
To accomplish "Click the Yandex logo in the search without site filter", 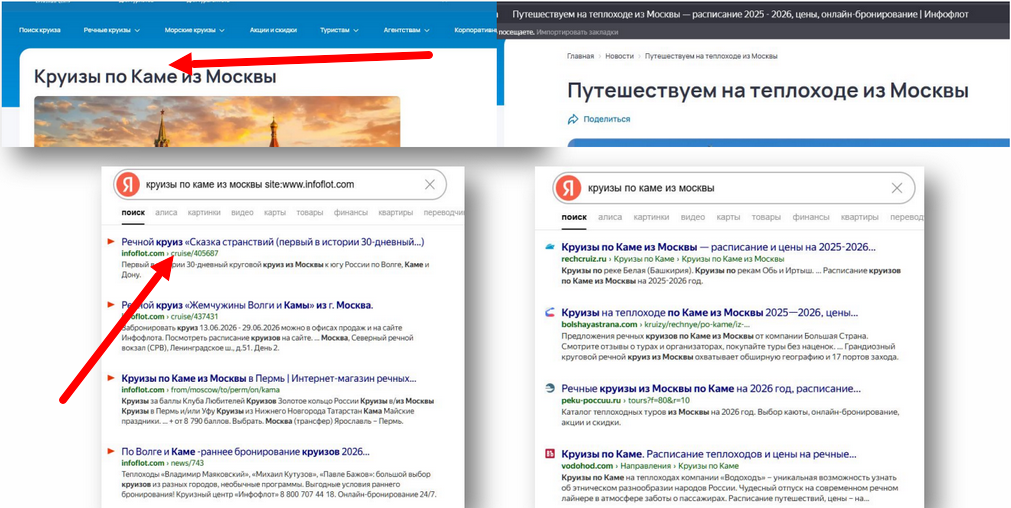I will click(x=567, y=188).
